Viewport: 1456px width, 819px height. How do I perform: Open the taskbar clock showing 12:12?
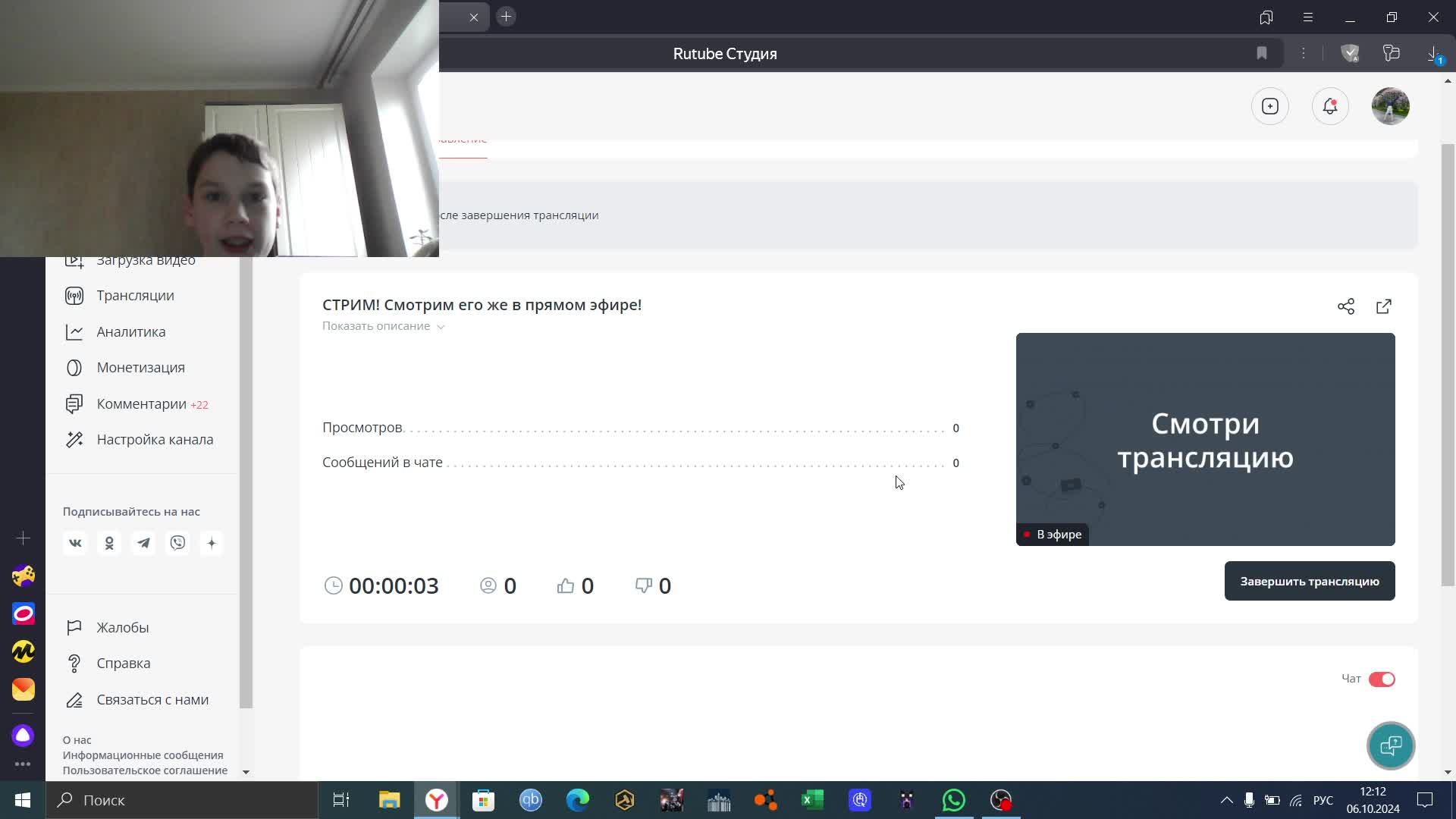tap(1373, 800)
